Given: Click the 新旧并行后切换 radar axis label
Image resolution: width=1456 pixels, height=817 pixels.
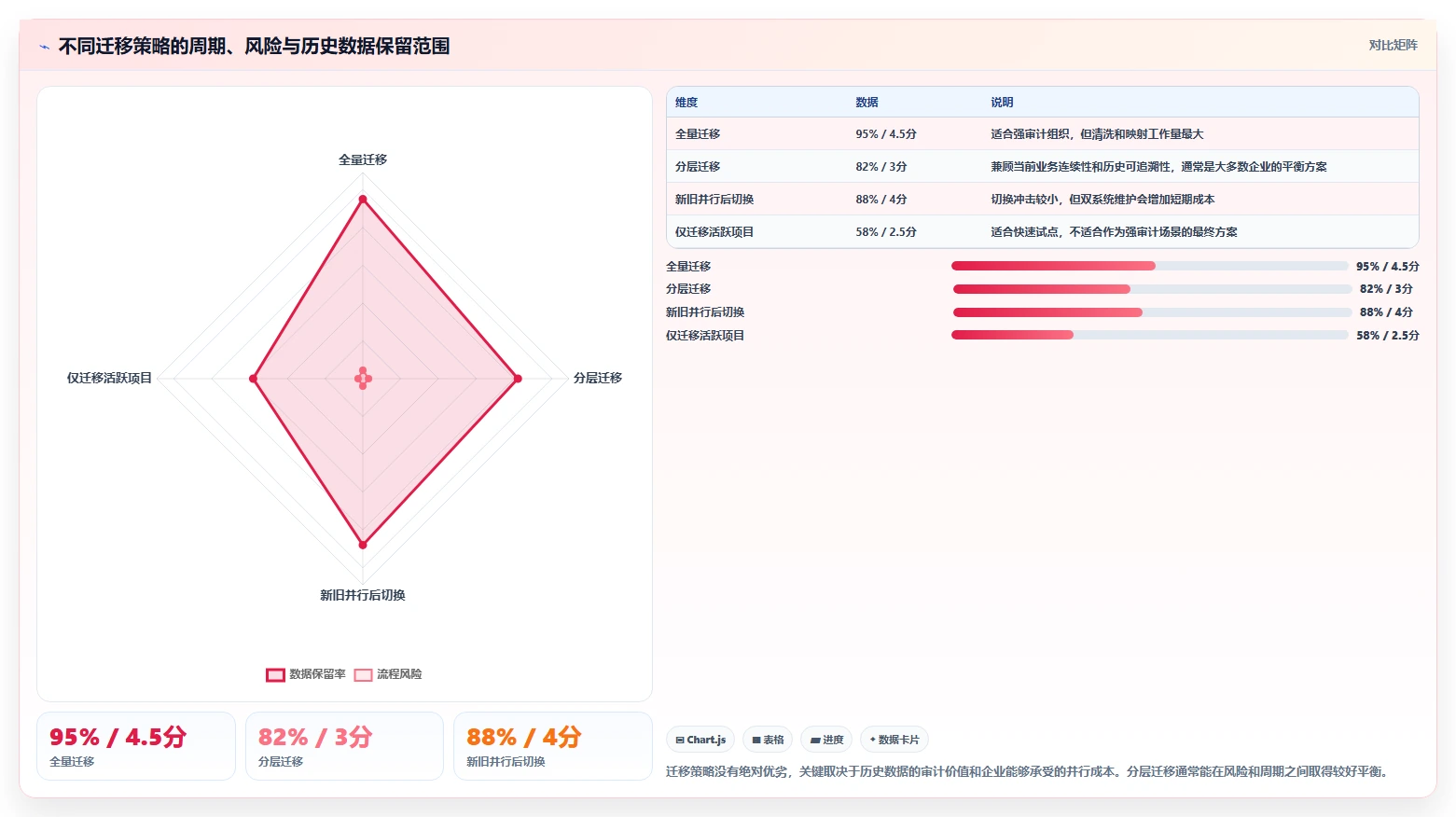Looking at the screenshot, I should (x=363, y=595).
